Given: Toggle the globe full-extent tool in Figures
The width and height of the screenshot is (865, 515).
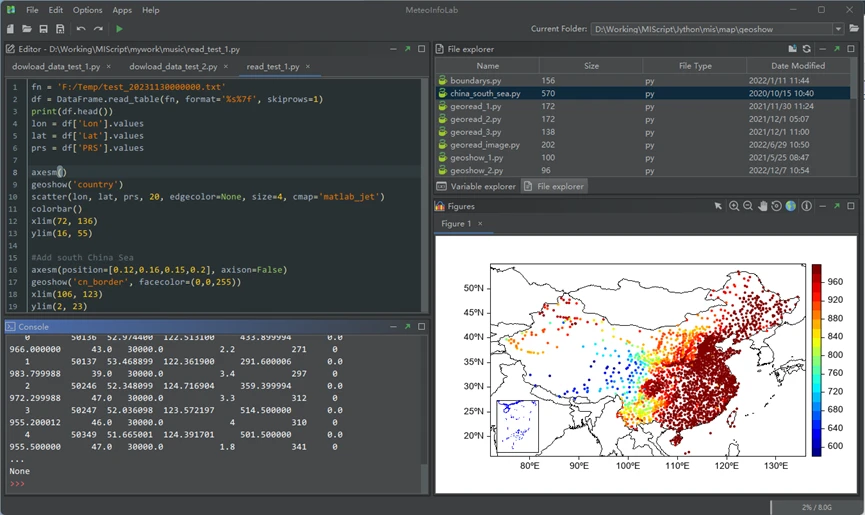Looking at the screenshot, I should pyautogui.click(x=790, y=206).
